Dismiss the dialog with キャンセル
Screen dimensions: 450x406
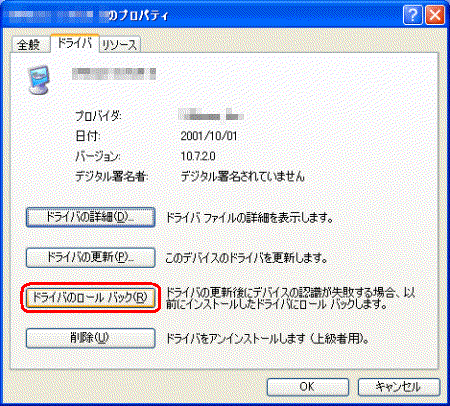tap(399, 387)
